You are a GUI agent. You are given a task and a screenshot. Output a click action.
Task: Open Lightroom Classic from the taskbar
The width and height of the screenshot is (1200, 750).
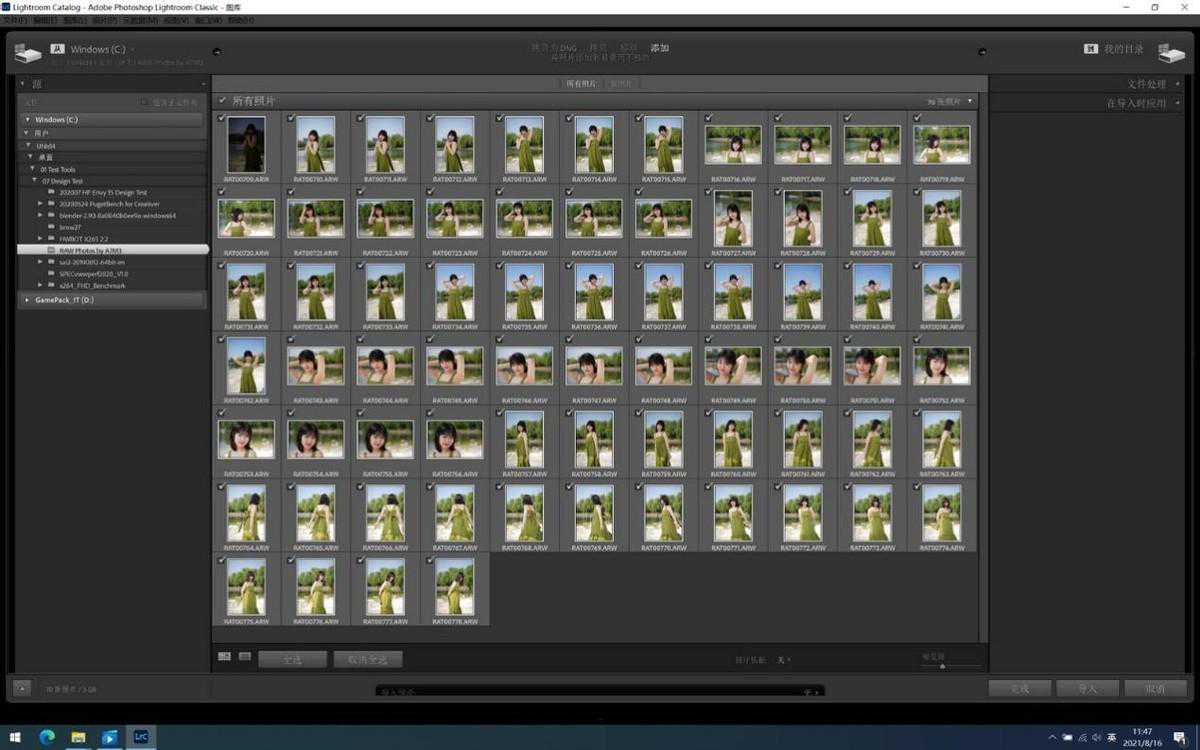(141, 737)
